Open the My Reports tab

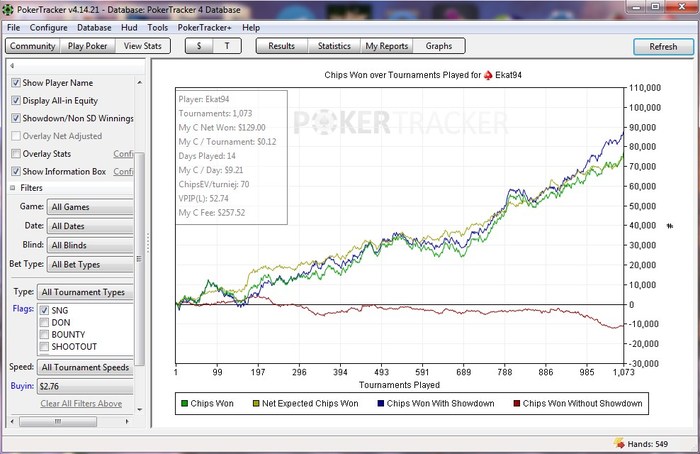pyautogui.click(x=387, y=46)
